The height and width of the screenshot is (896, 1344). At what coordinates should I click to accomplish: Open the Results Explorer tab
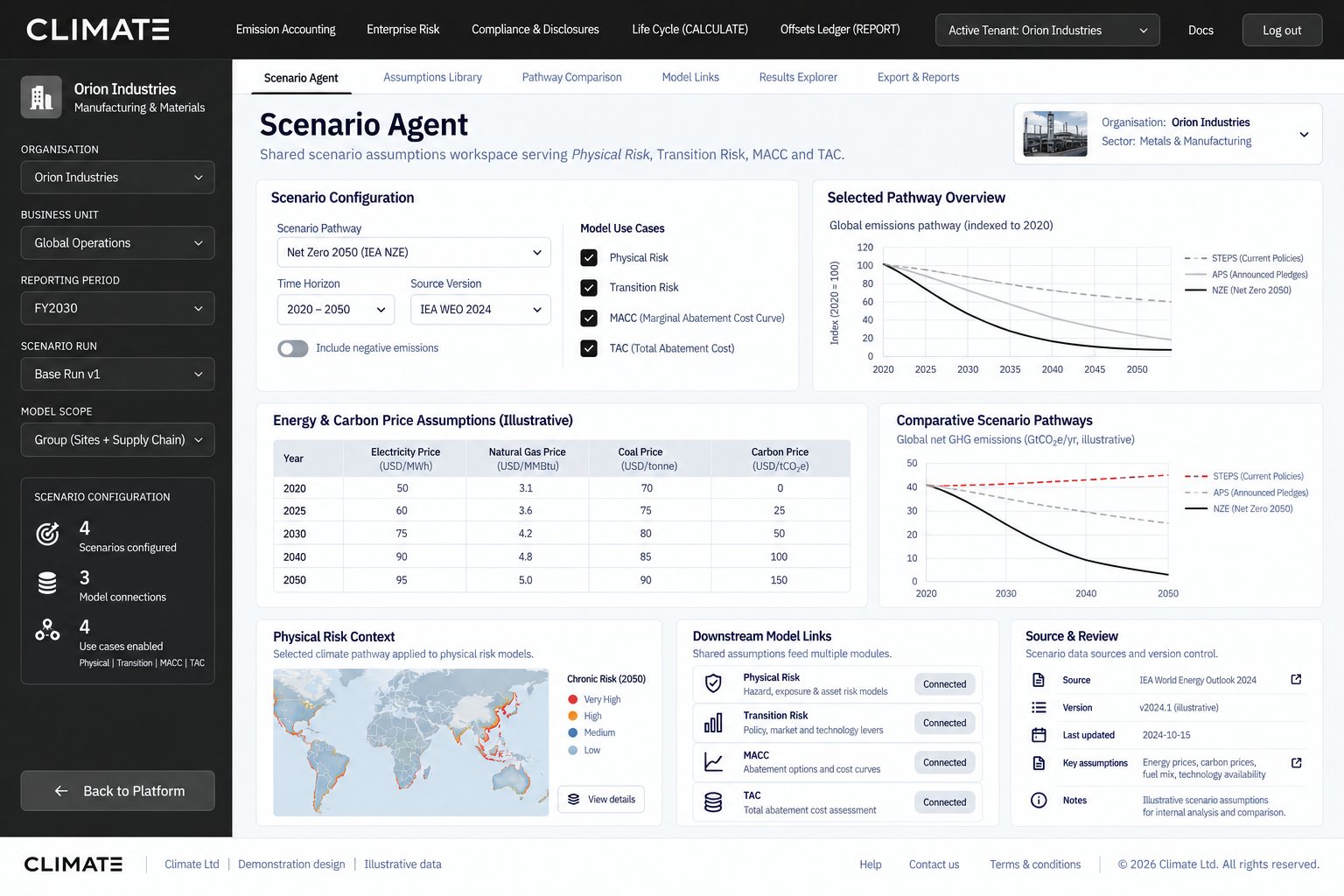click(x=798, y=77)
